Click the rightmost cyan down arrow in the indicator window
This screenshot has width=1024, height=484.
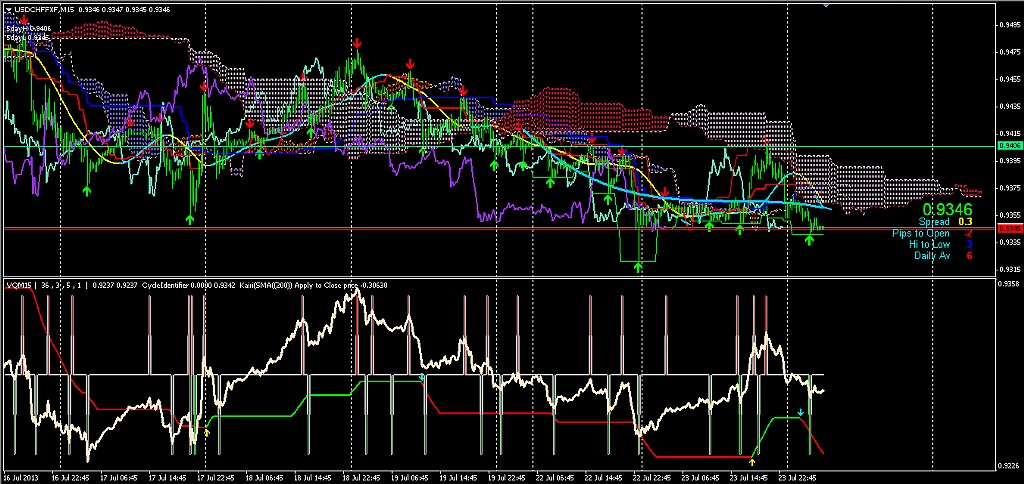[800, 412]
